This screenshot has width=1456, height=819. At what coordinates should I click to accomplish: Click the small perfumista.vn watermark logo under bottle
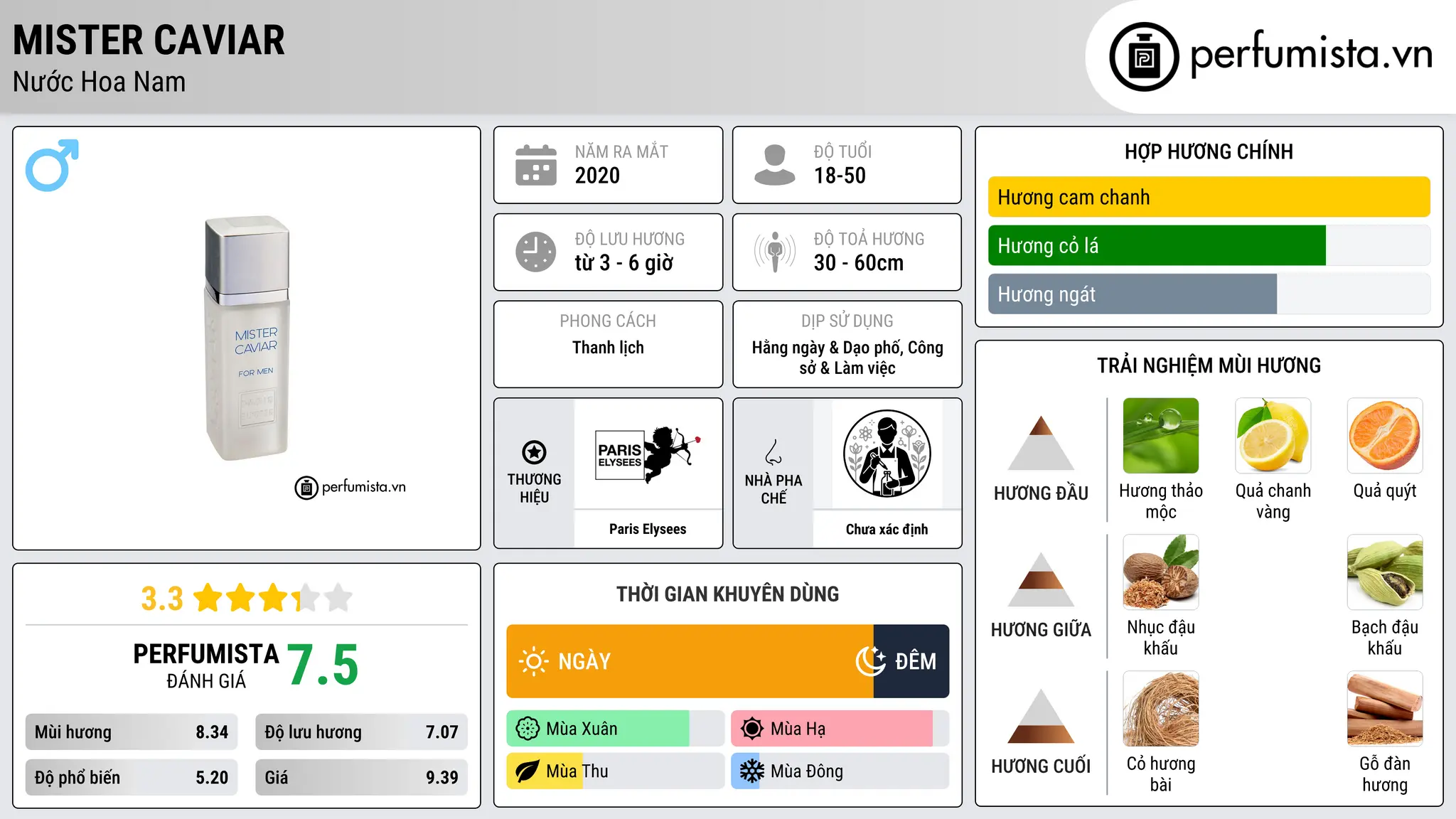click(x=350, y=488)
